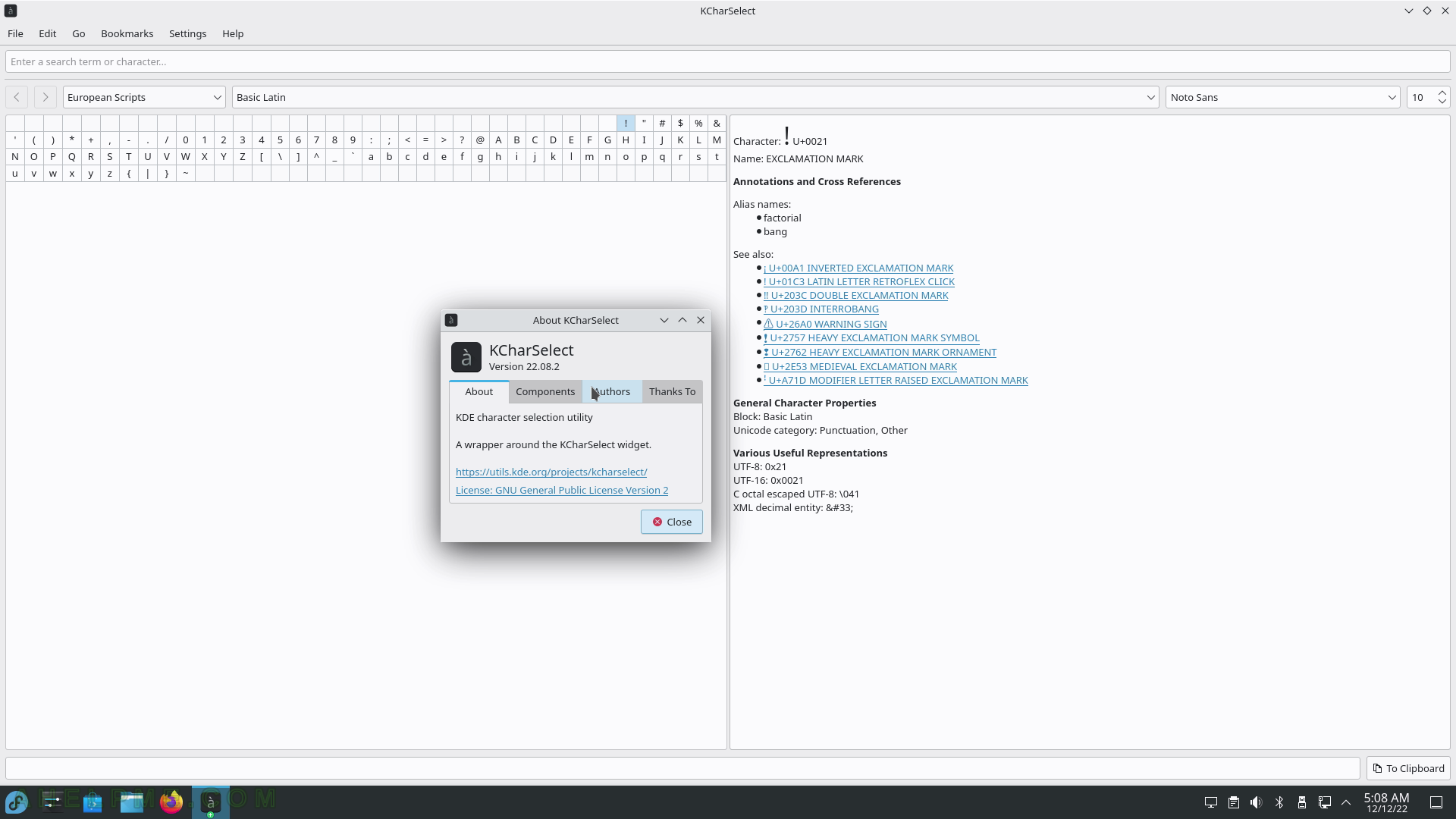Click the font size value field
The width and height of the screenshot is (1456, 819).
[1421, 97]
